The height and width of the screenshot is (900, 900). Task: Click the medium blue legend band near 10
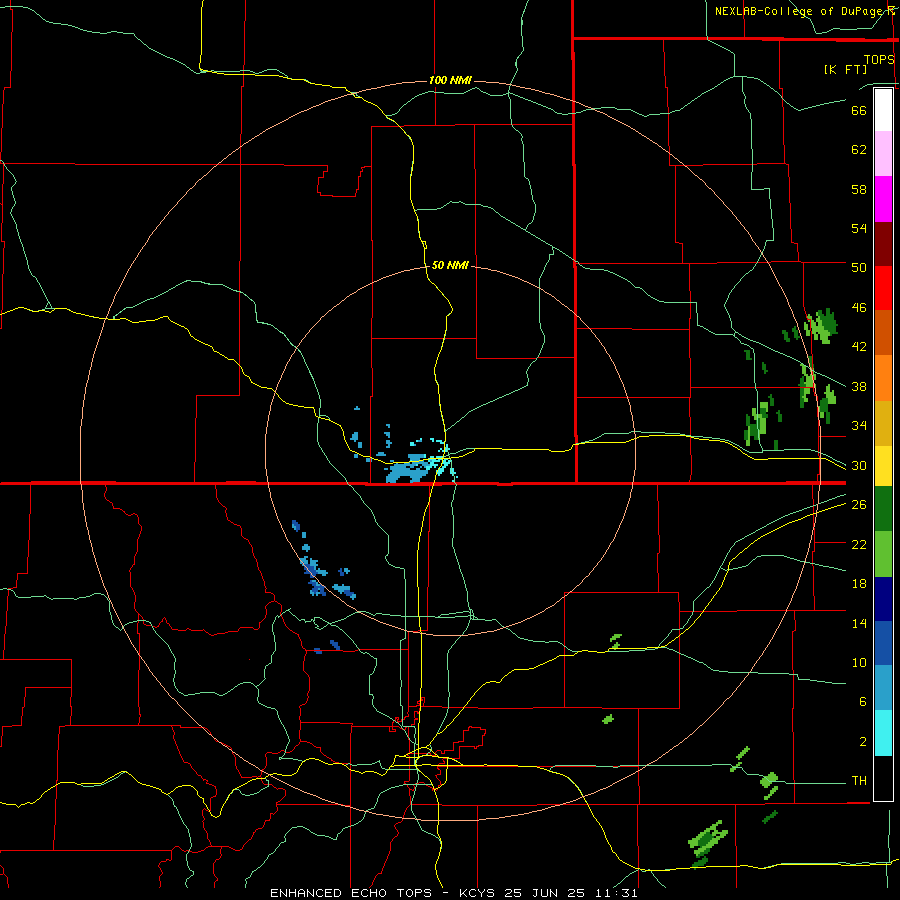pos(883,643)
